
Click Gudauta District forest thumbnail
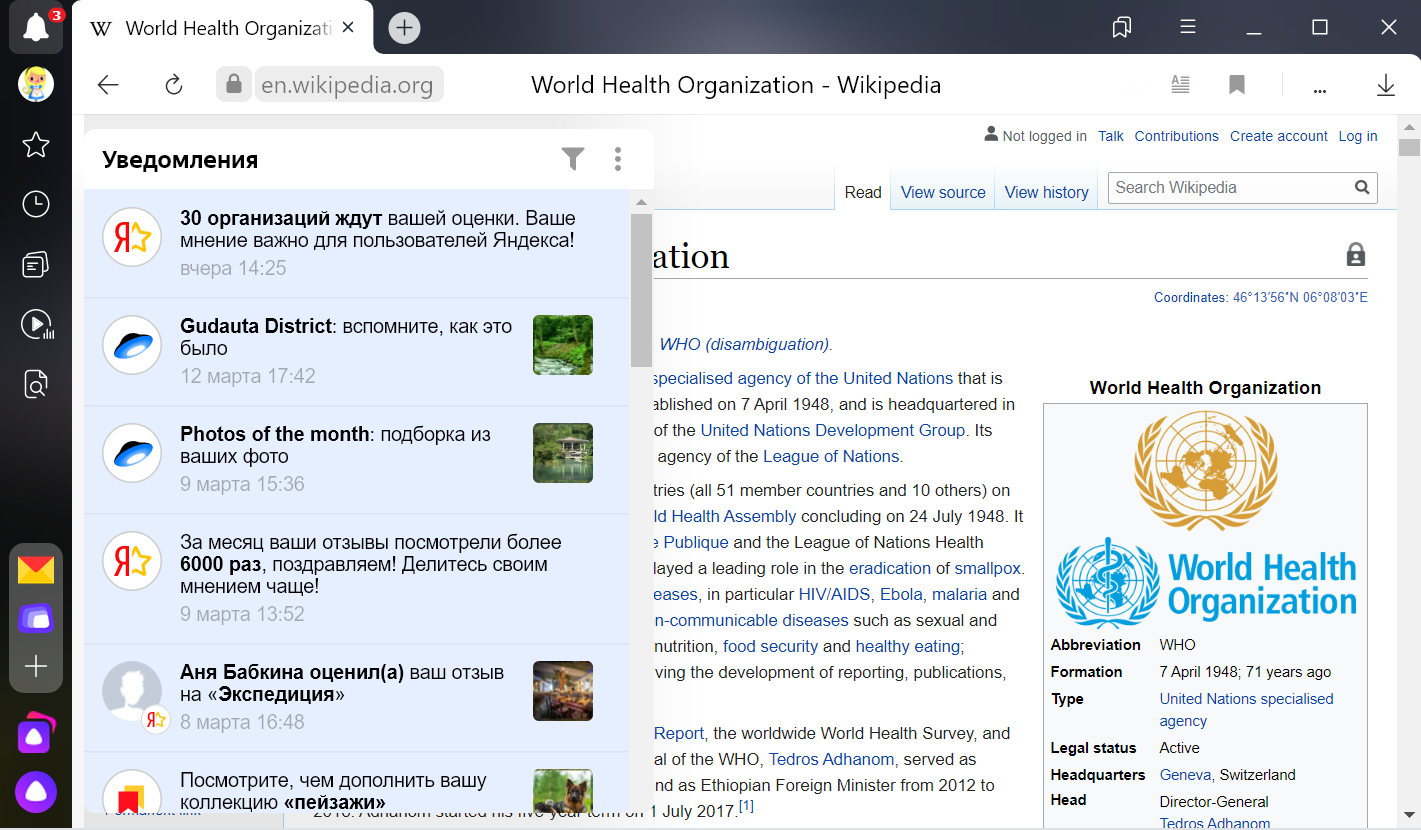563,345
